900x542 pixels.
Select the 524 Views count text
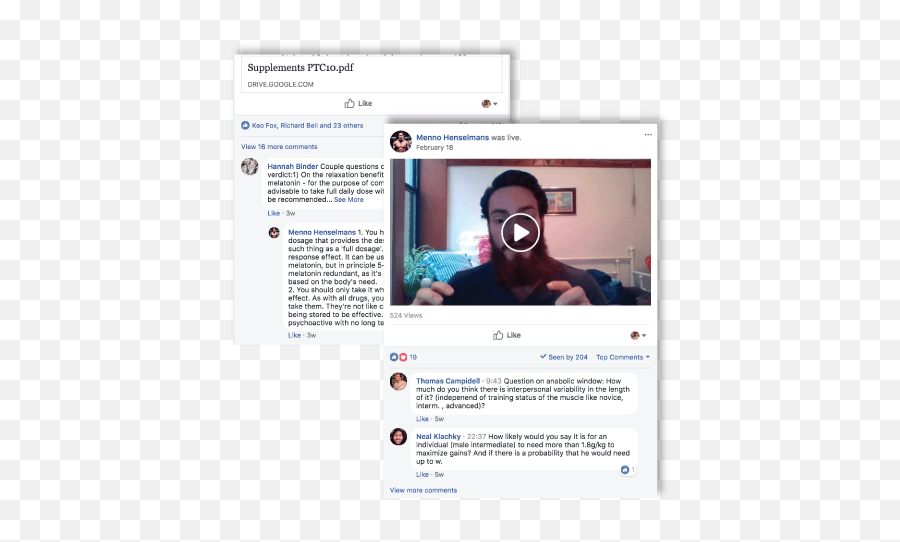point(406,316)
